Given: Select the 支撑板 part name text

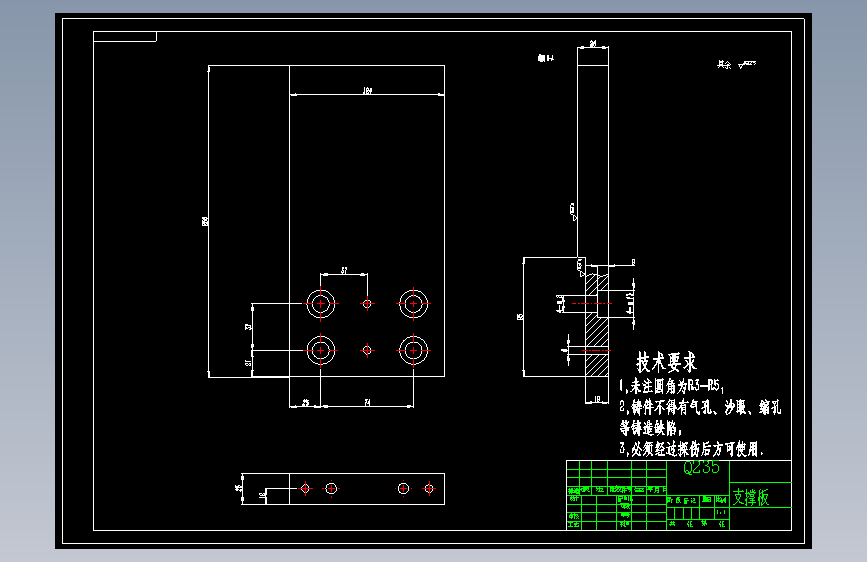Looking at the screenshot, I should point(751,497).
